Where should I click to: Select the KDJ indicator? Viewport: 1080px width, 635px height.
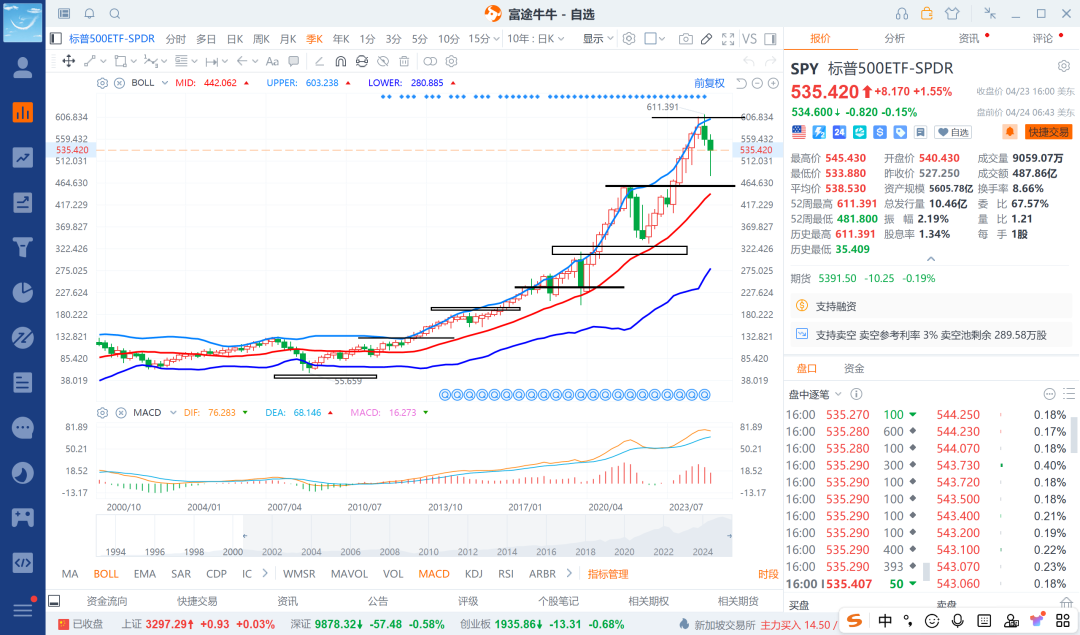(473, 574)
